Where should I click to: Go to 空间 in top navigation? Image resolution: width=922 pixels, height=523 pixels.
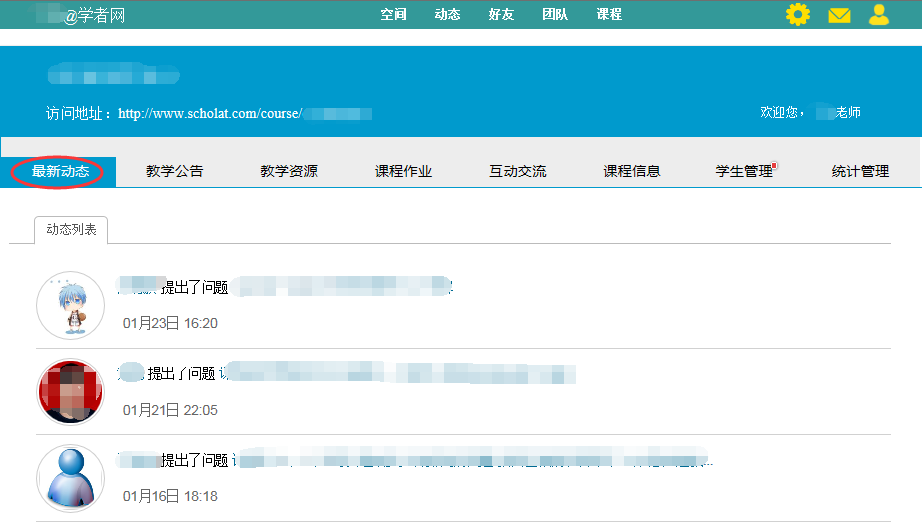pos(393,15)
